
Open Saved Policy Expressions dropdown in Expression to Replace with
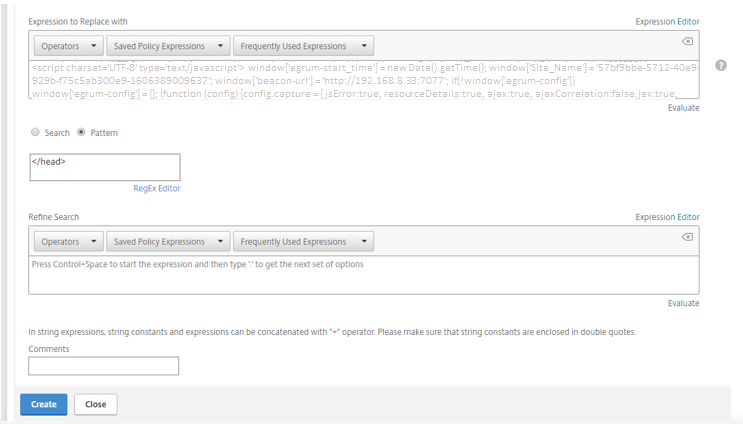[x=168, y=46]
